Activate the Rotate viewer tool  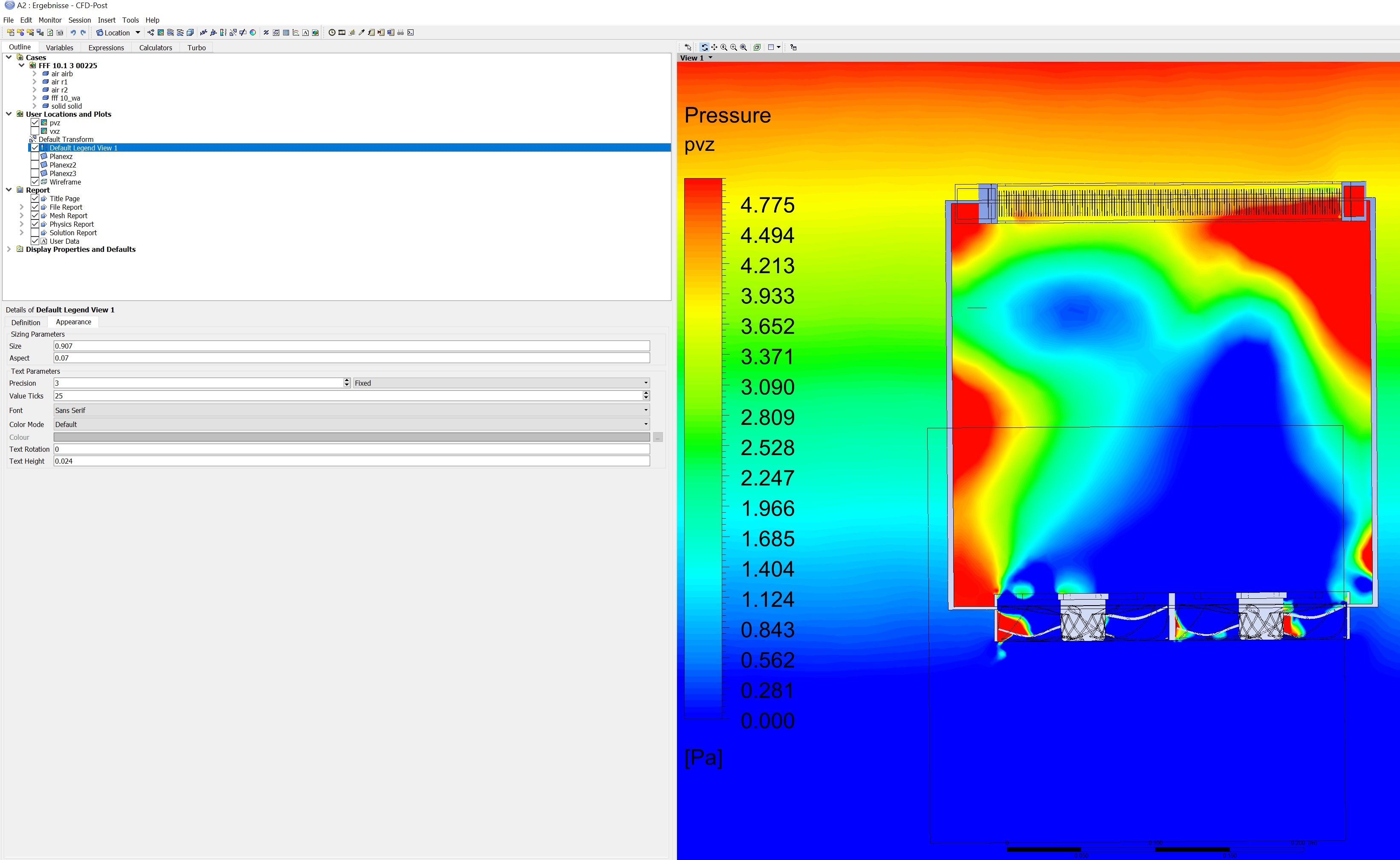click(705, 47)
